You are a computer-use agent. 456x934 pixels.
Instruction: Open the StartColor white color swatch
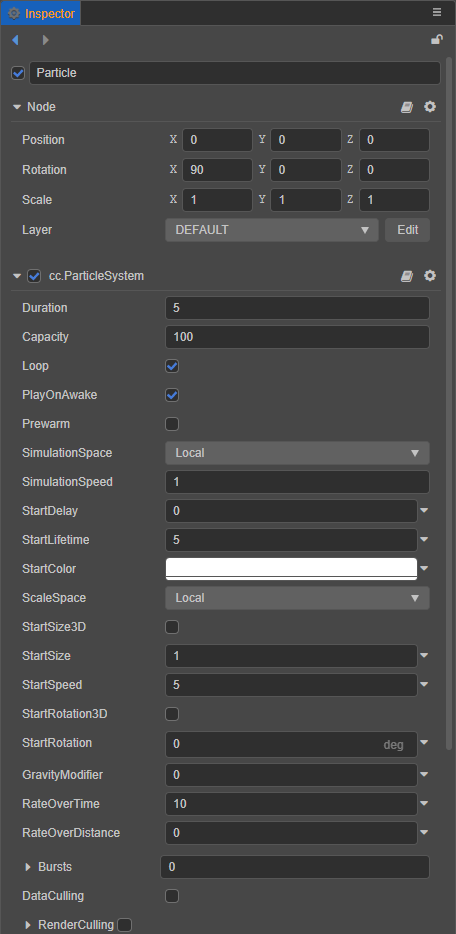pos(291,569)
